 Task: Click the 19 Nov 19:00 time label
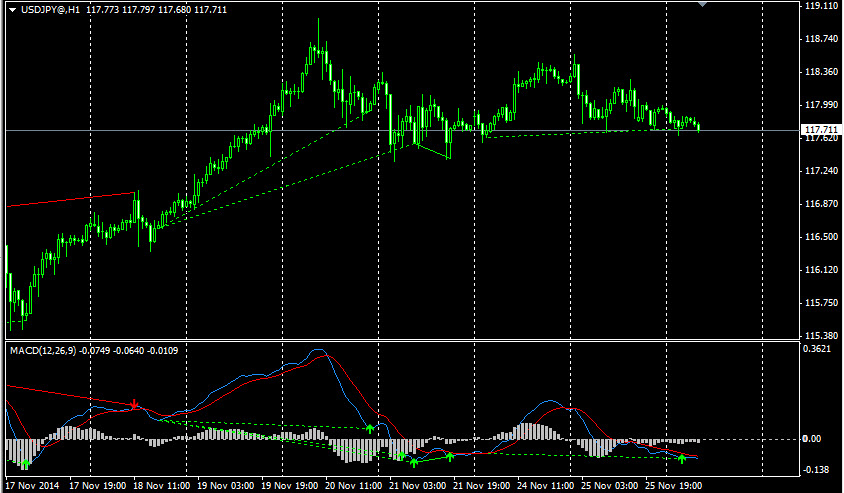click(x=290, y=485)
